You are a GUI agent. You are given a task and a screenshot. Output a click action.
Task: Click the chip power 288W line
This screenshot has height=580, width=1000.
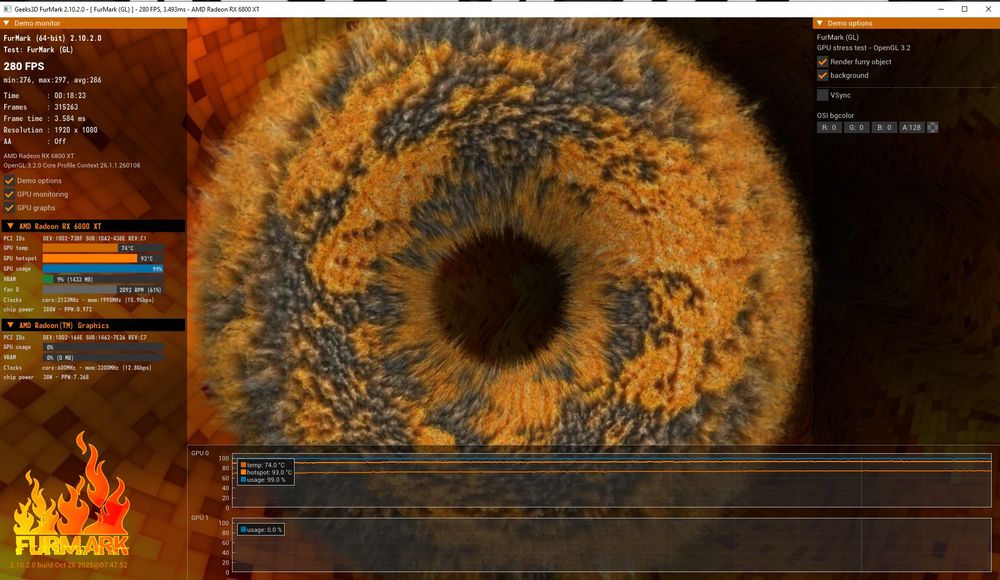[48, 309]
